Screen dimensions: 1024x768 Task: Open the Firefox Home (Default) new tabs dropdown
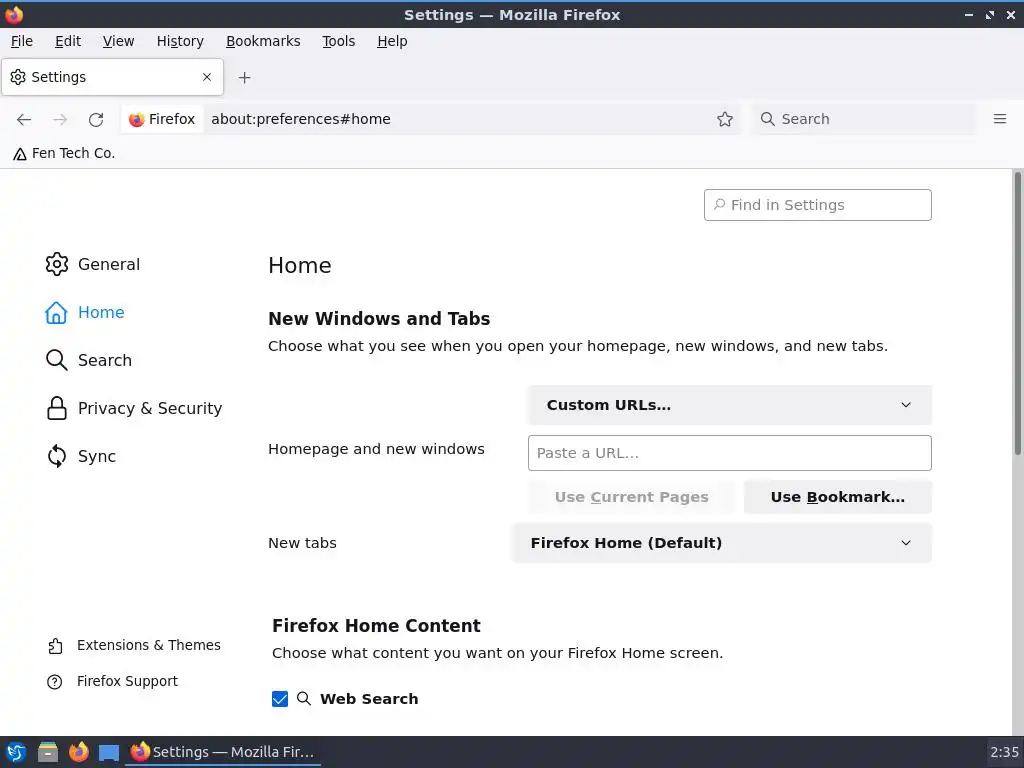722,543
